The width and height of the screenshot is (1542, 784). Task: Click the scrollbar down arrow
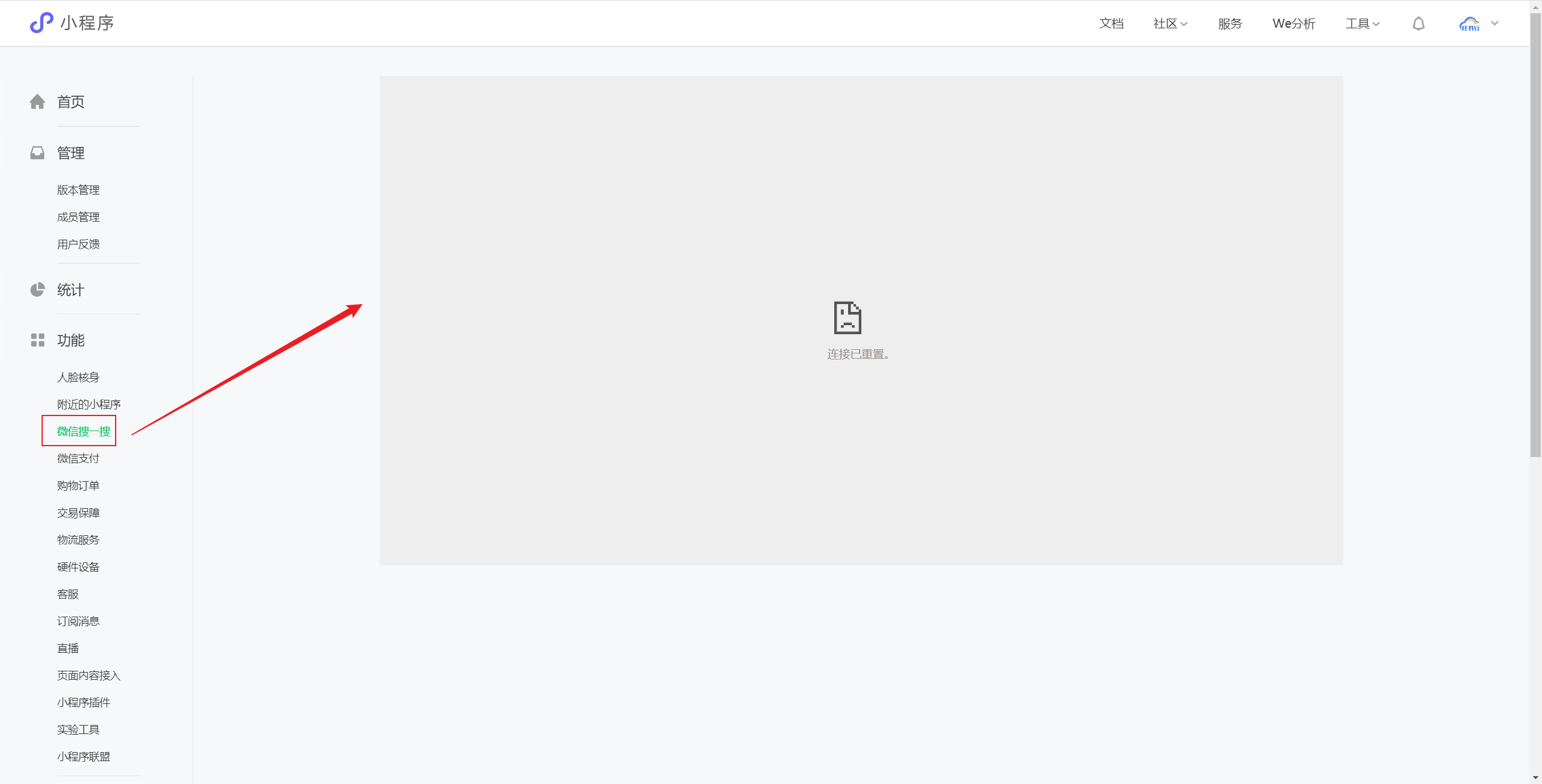pos(1535,777)
